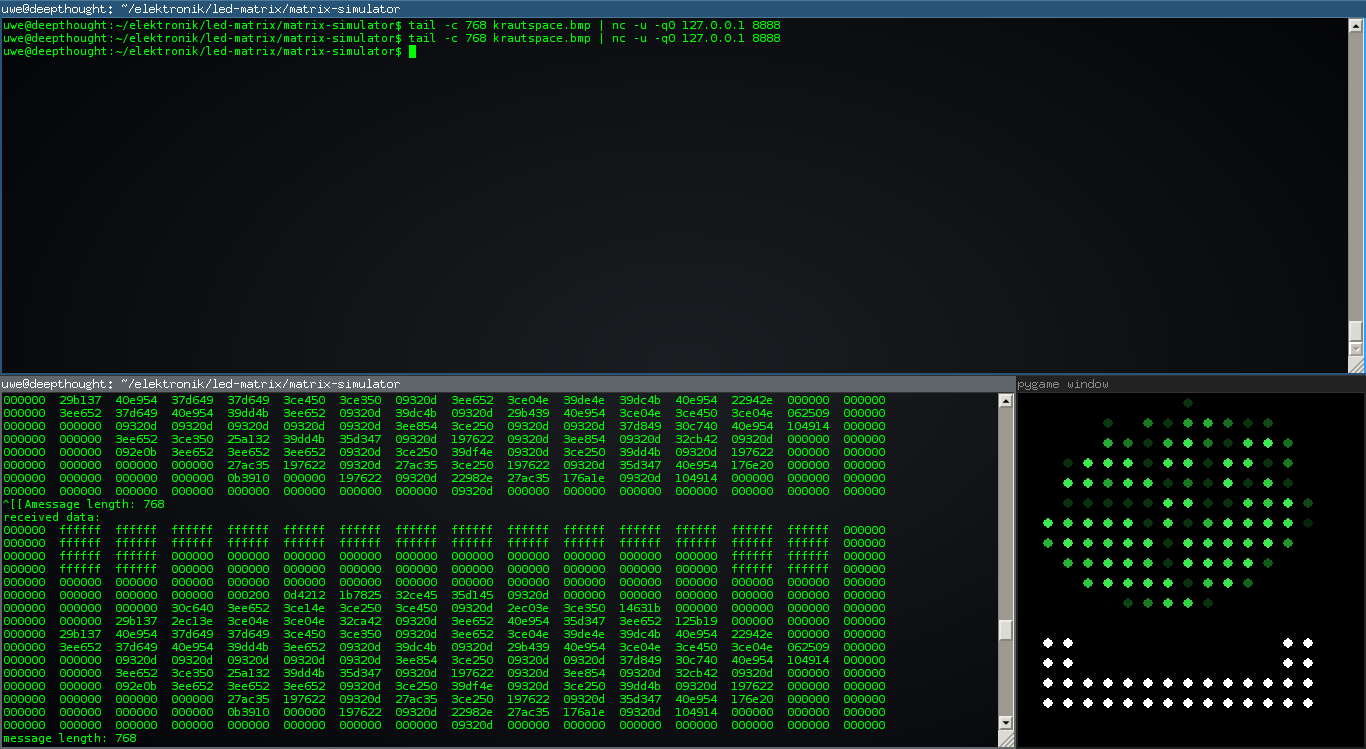Click the green cursor at the shell prompt
Viewport: 1366px width, 749px height.
pyautogui.click(x=412, y=51)
